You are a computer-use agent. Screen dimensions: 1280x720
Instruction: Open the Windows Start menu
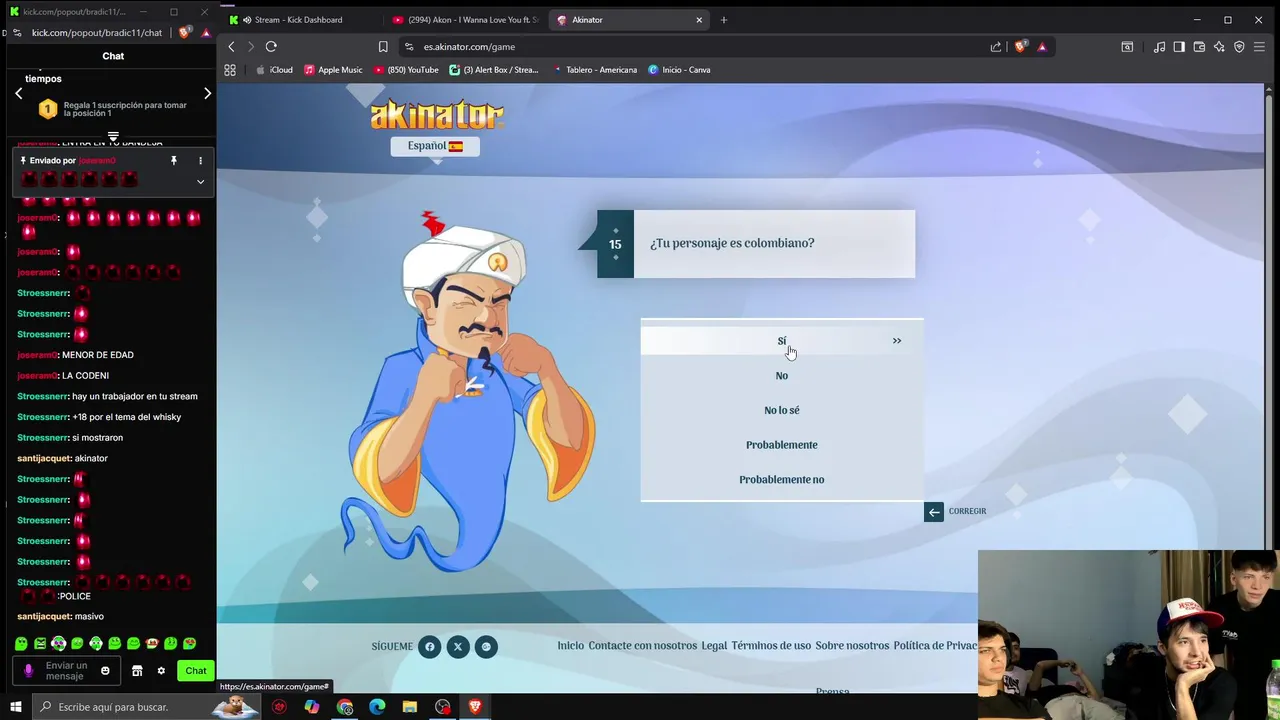point(15,707)
